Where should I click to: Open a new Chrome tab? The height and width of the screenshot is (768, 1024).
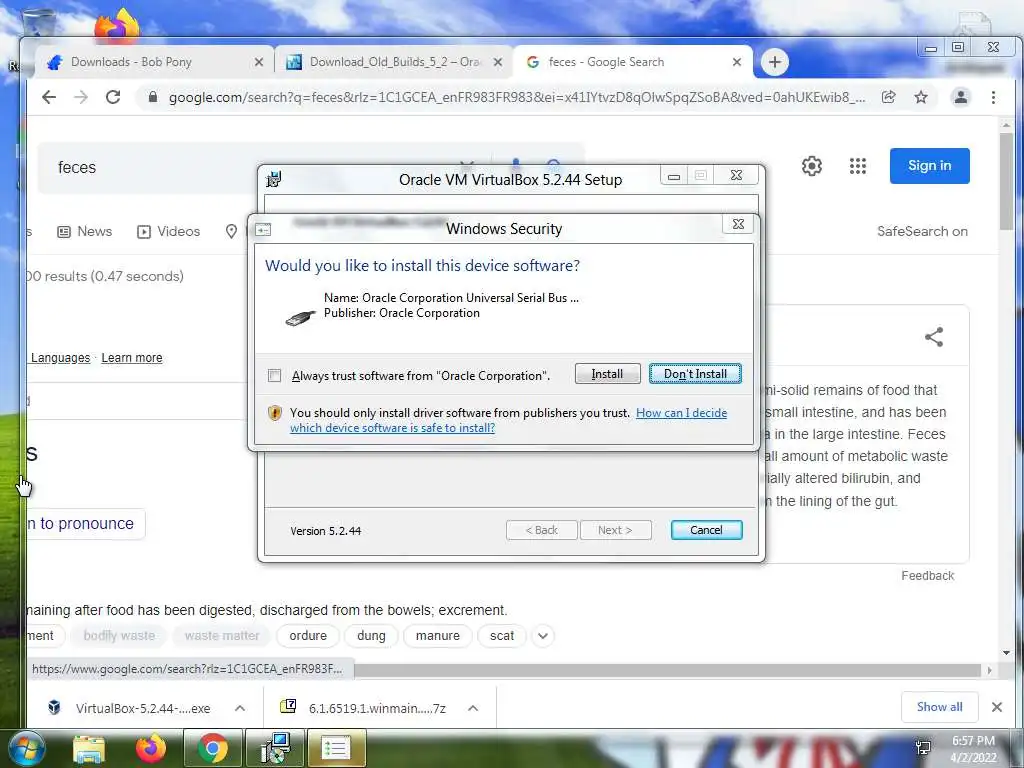point(775,62)
